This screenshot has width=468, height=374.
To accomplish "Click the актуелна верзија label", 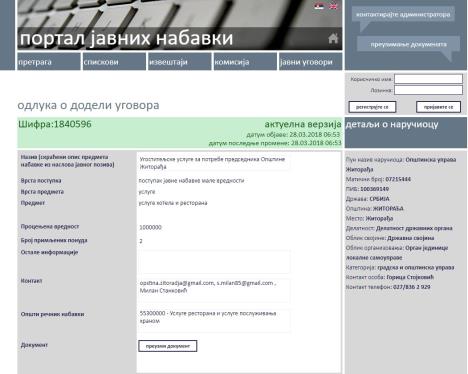I will (303, 124).
